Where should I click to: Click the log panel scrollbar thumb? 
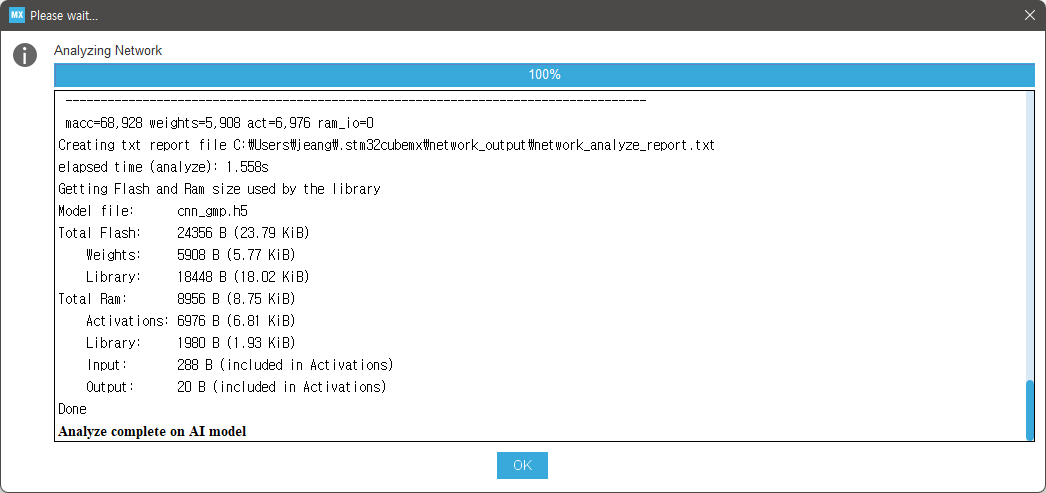tap(1030, 410)
